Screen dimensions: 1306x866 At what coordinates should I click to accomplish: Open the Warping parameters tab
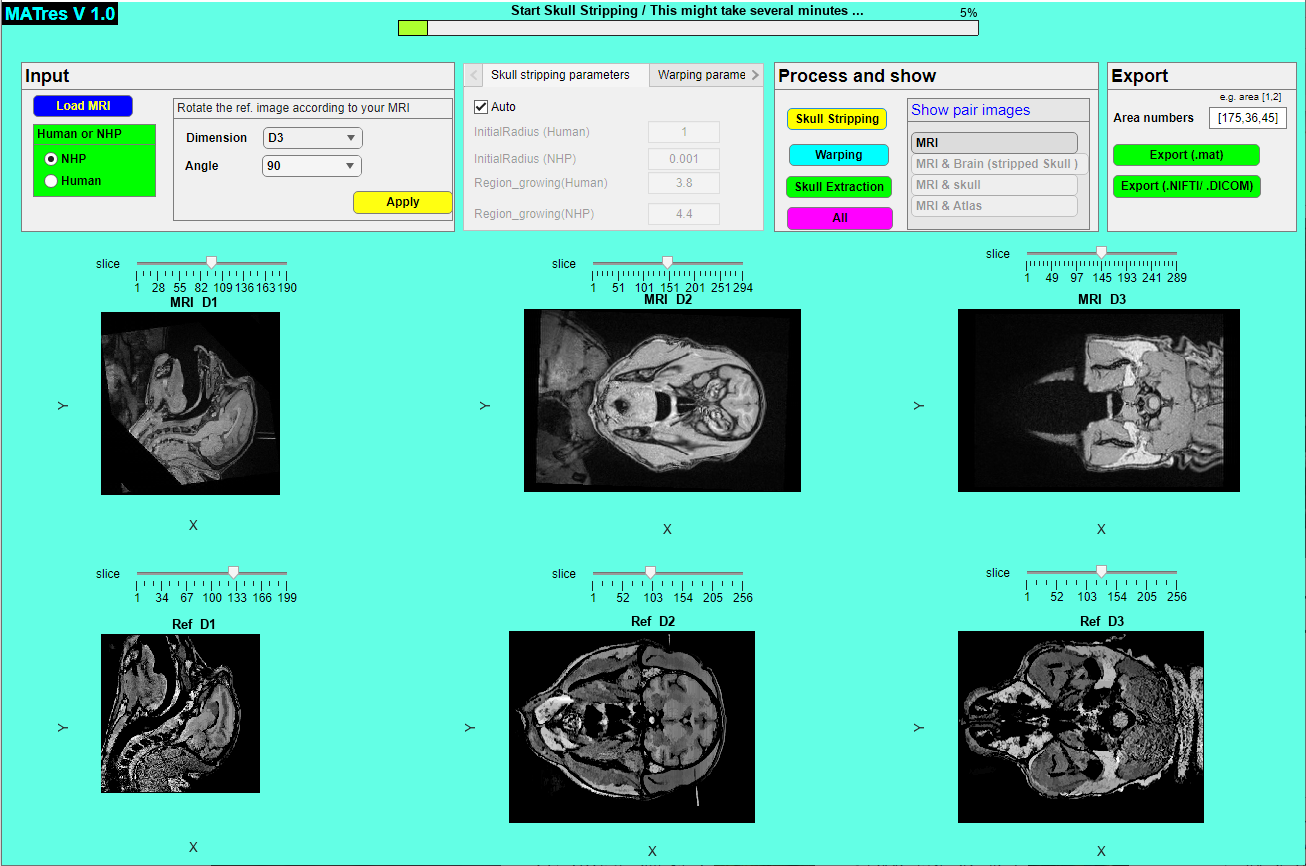tap(701, 75)
